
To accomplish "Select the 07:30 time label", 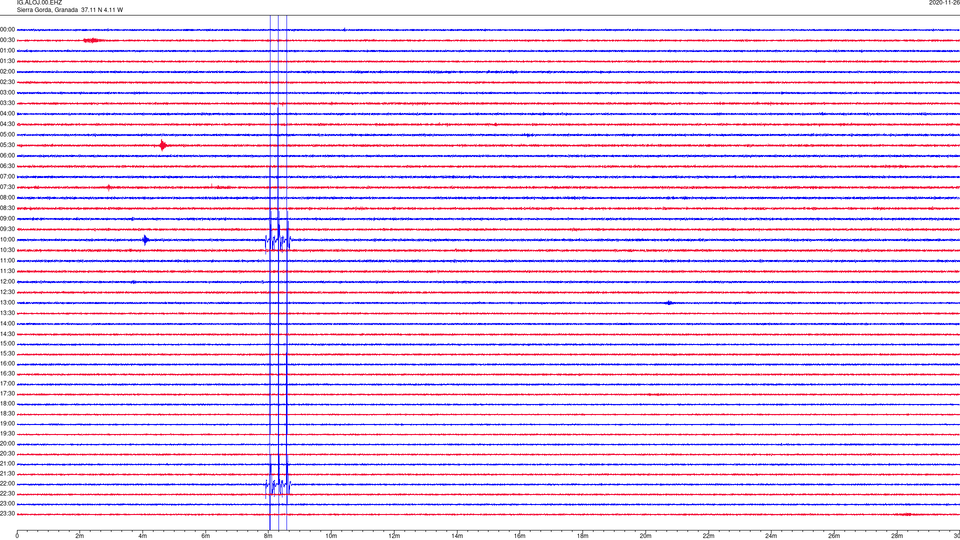I will (7, 187).
